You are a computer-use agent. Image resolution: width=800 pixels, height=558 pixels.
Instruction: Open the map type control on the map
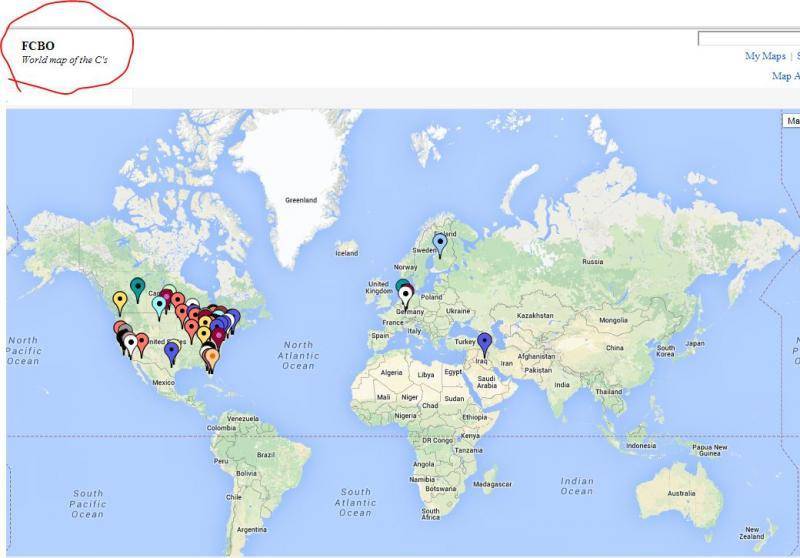[791, 121]
